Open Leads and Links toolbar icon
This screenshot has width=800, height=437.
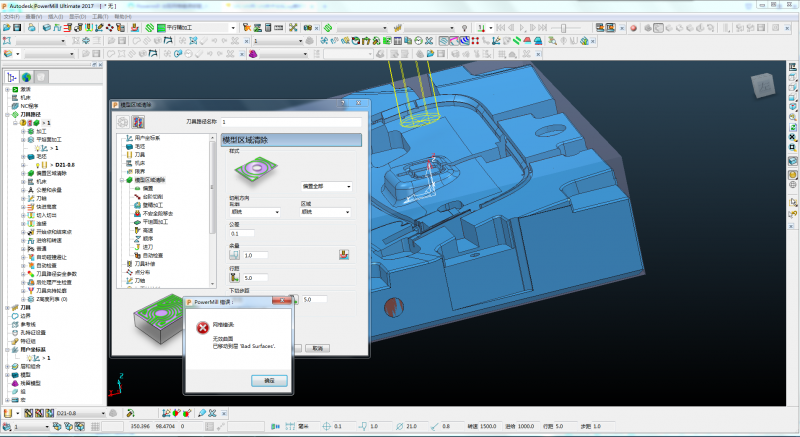coord(89,28)
